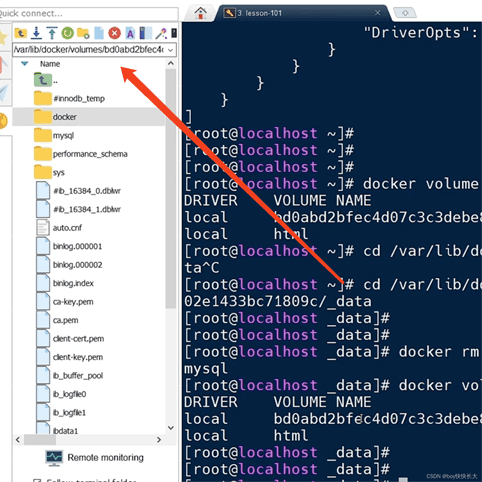Click the Name column header
Image resolution: width=482 pixels, height=482 pixels.
[50, 64]
